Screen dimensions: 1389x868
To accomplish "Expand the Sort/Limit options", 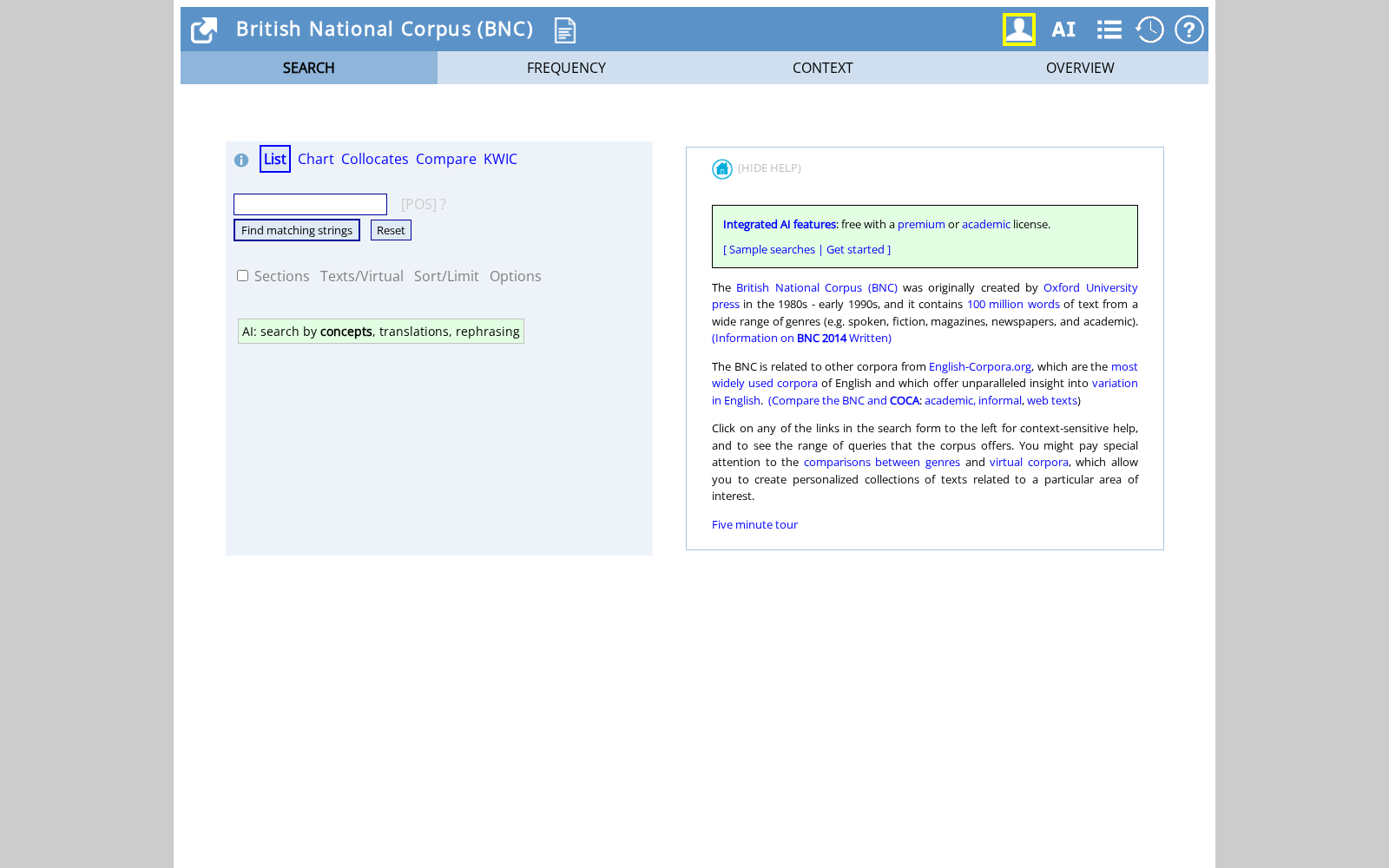I will click(446, 276).
